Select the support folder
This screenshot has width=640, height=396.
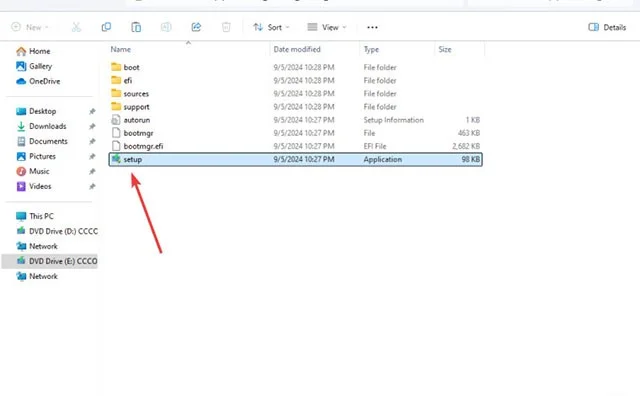coord(296,107)
